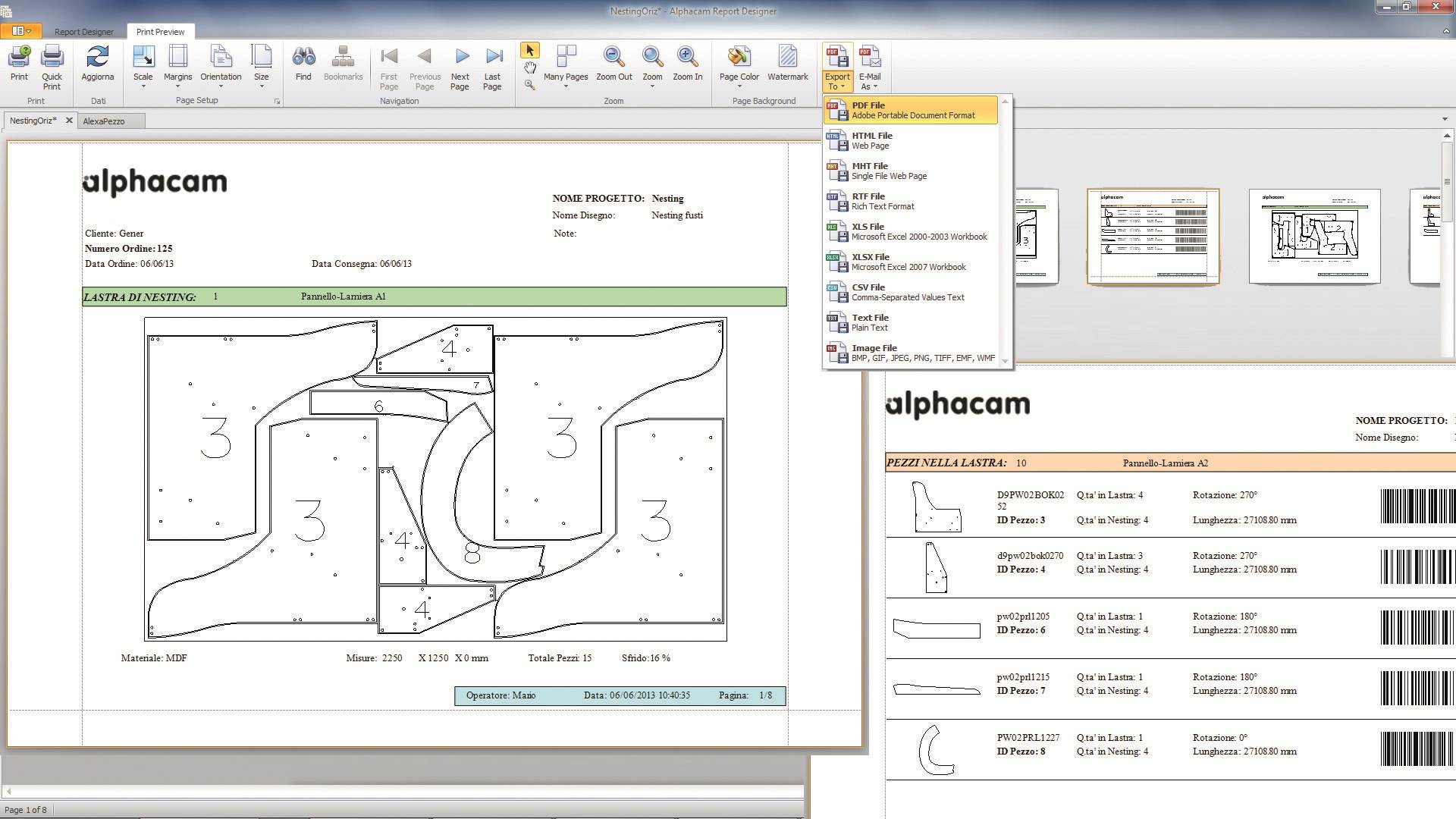Go to Last Page
This screenshot has width=1456, height=819.
492,68
